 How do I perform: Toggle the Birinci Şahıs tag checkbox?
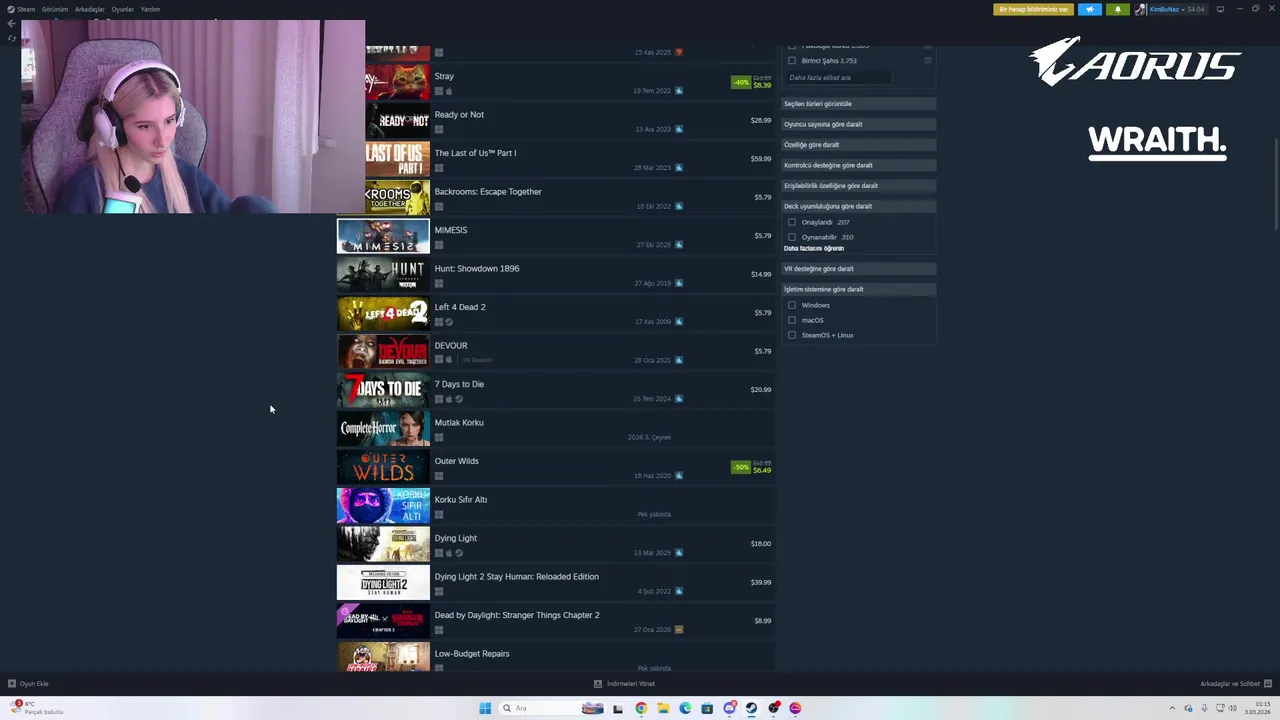click(792, 61)
